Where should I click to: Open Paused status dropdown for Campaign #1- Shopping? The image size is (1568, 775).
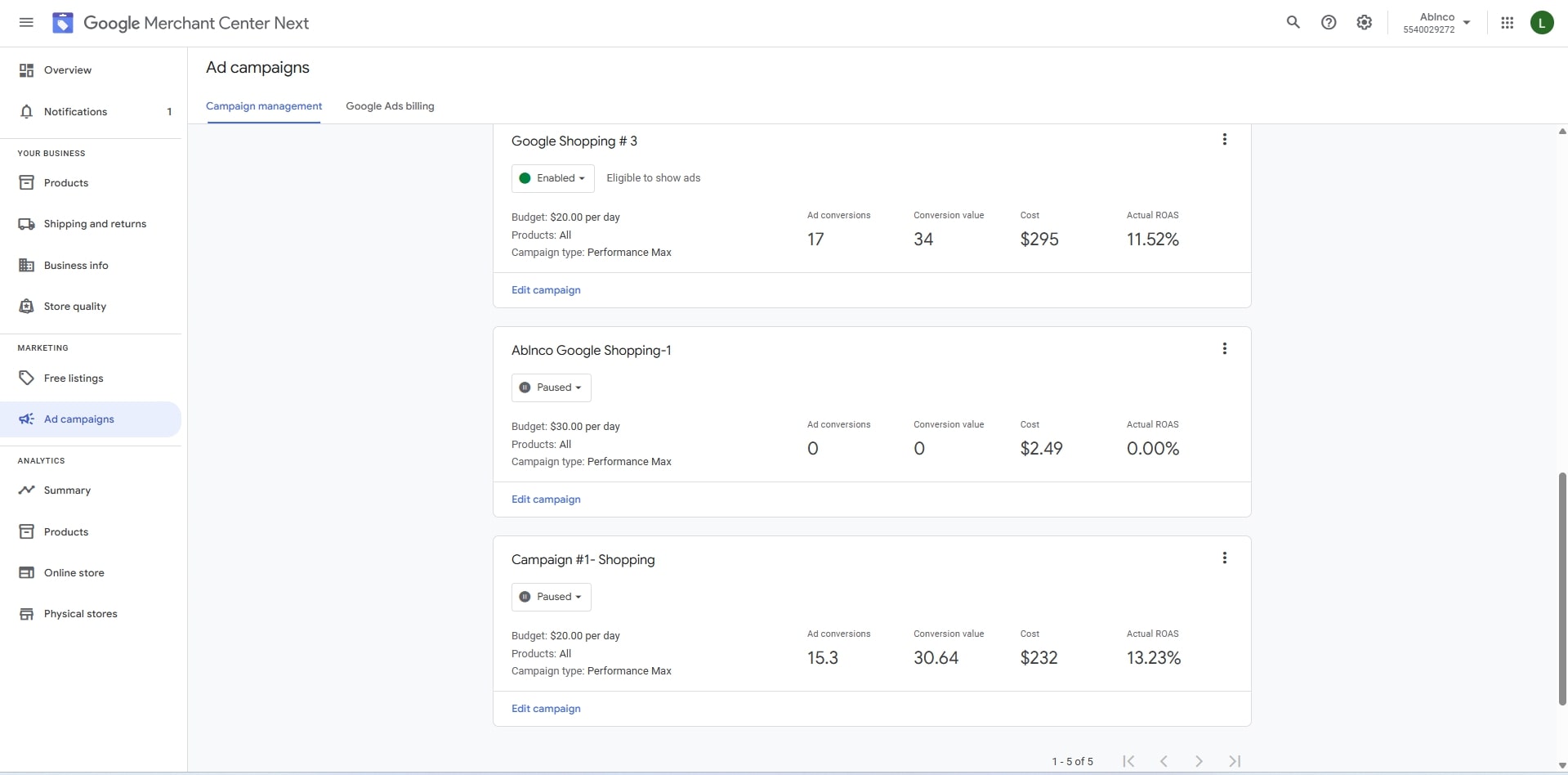click(x=552, y=597)
